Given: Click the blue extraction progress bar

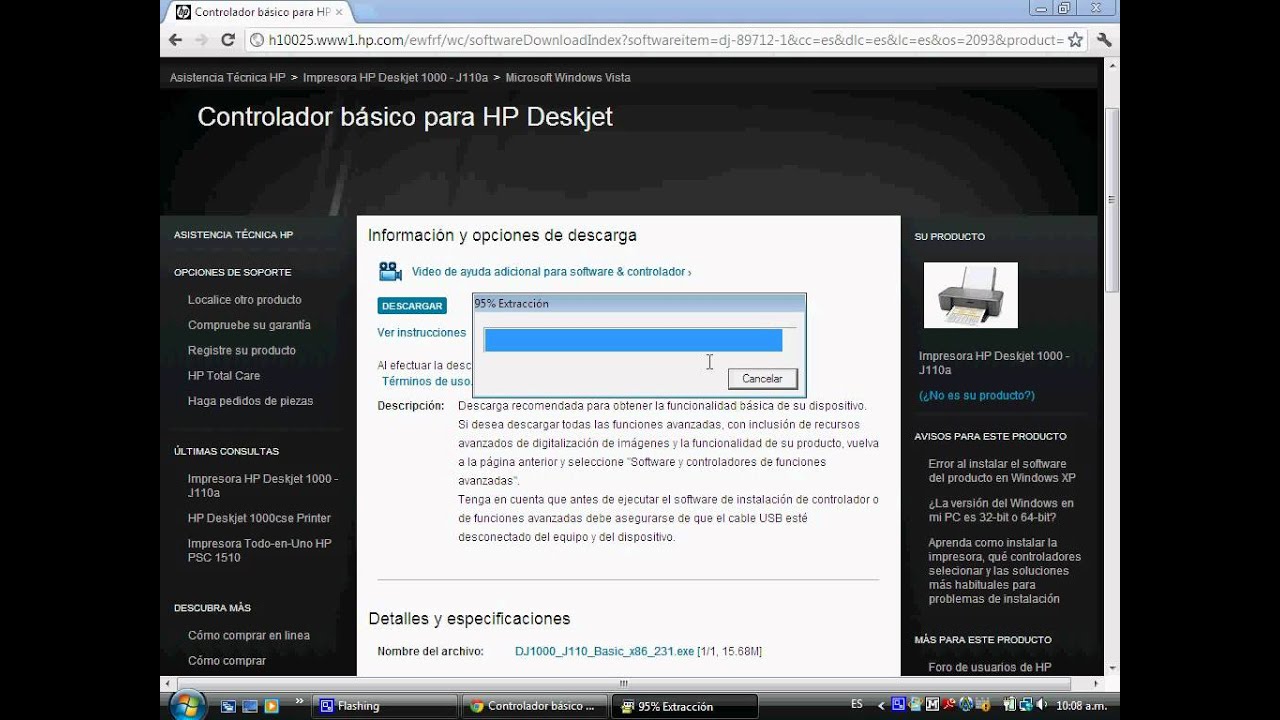Looking at the screenshot, I should (633, 340).
